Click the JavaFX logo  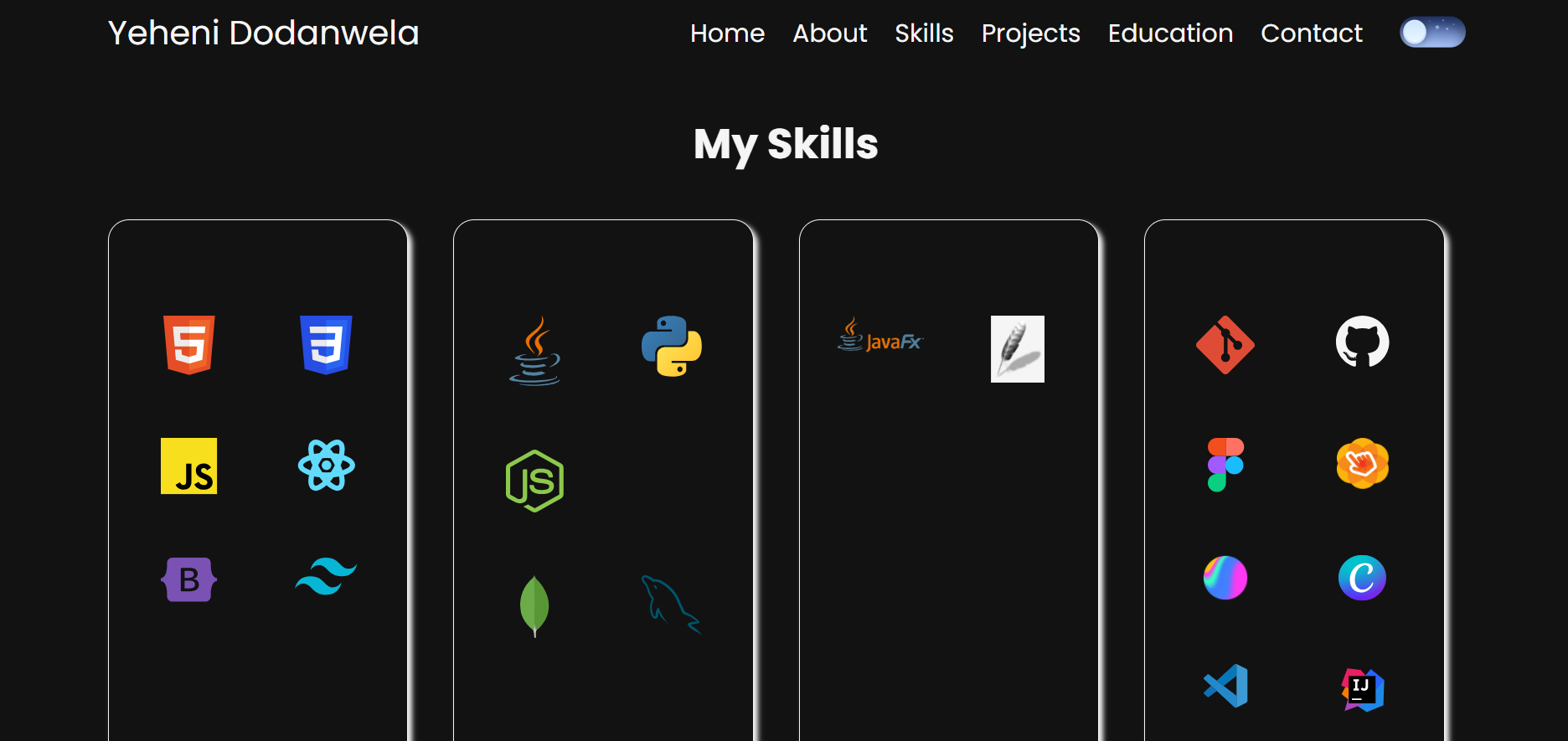[x=880, y=335]
